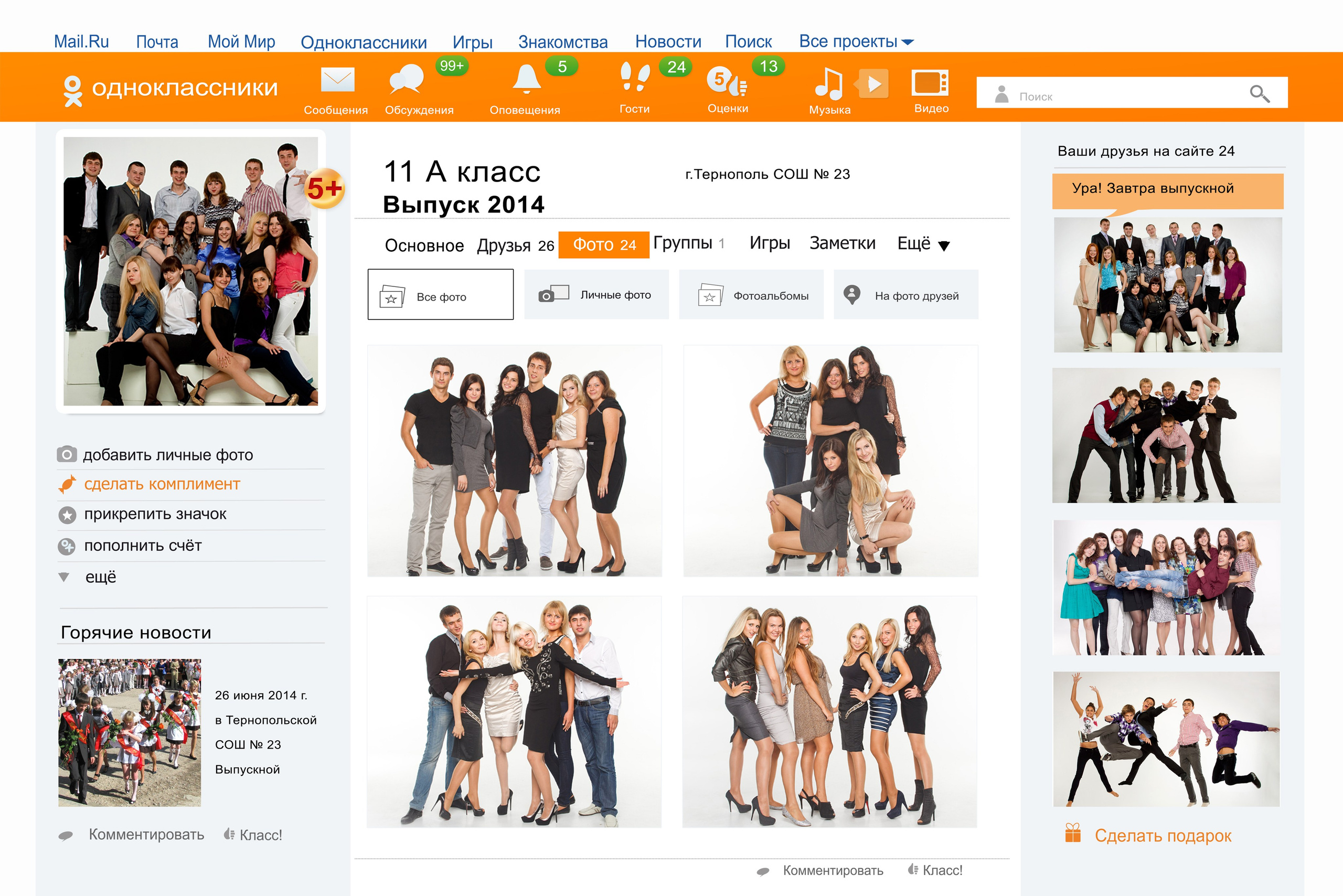Click the Оповещения bell icon
This screenshot has width=1343, height=896.
(526, 79)
